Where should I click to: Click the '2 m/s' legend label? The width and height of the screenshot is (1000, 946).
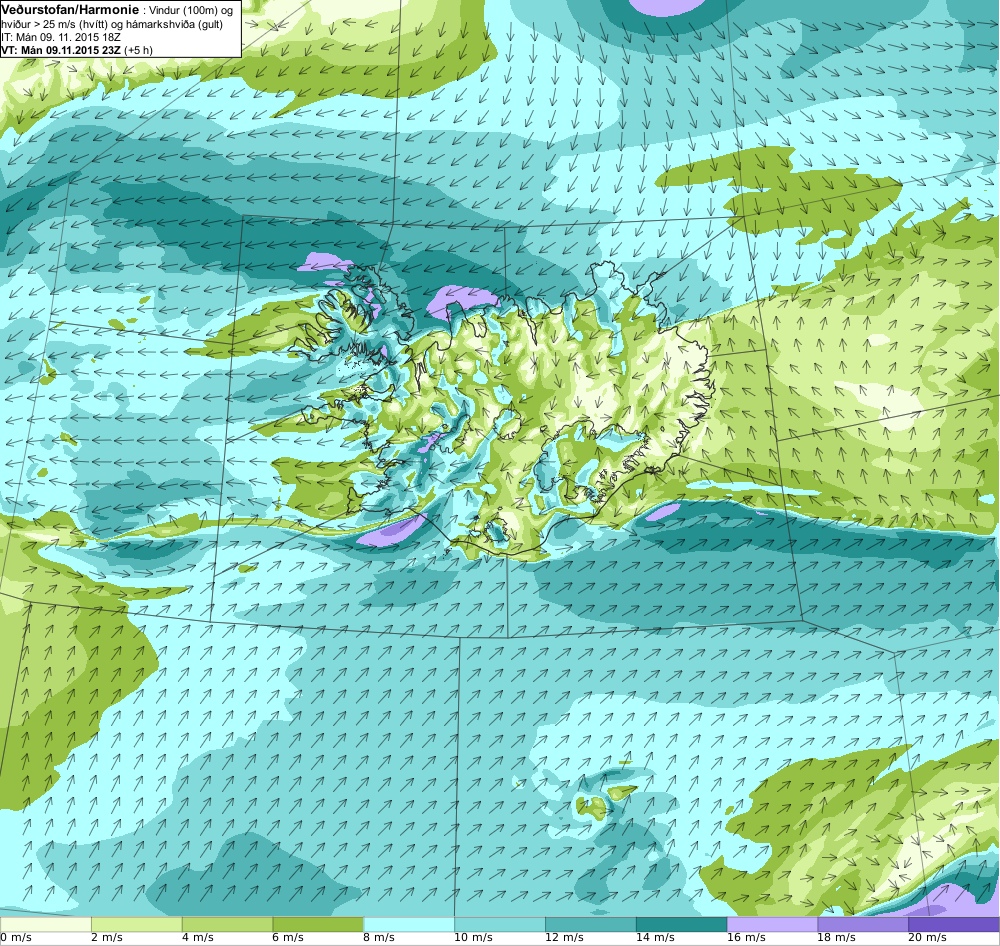click(107, 938)
